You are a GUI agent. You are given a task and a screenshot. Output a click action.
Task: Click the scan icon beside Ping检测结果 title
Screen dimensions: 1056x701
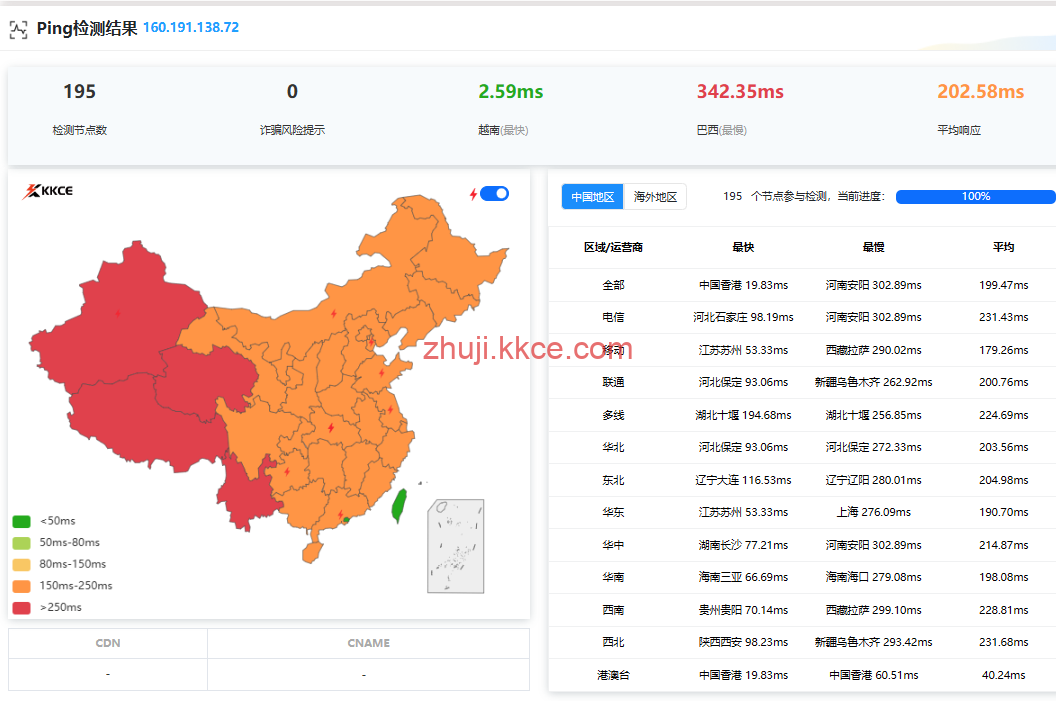(18, 29)
